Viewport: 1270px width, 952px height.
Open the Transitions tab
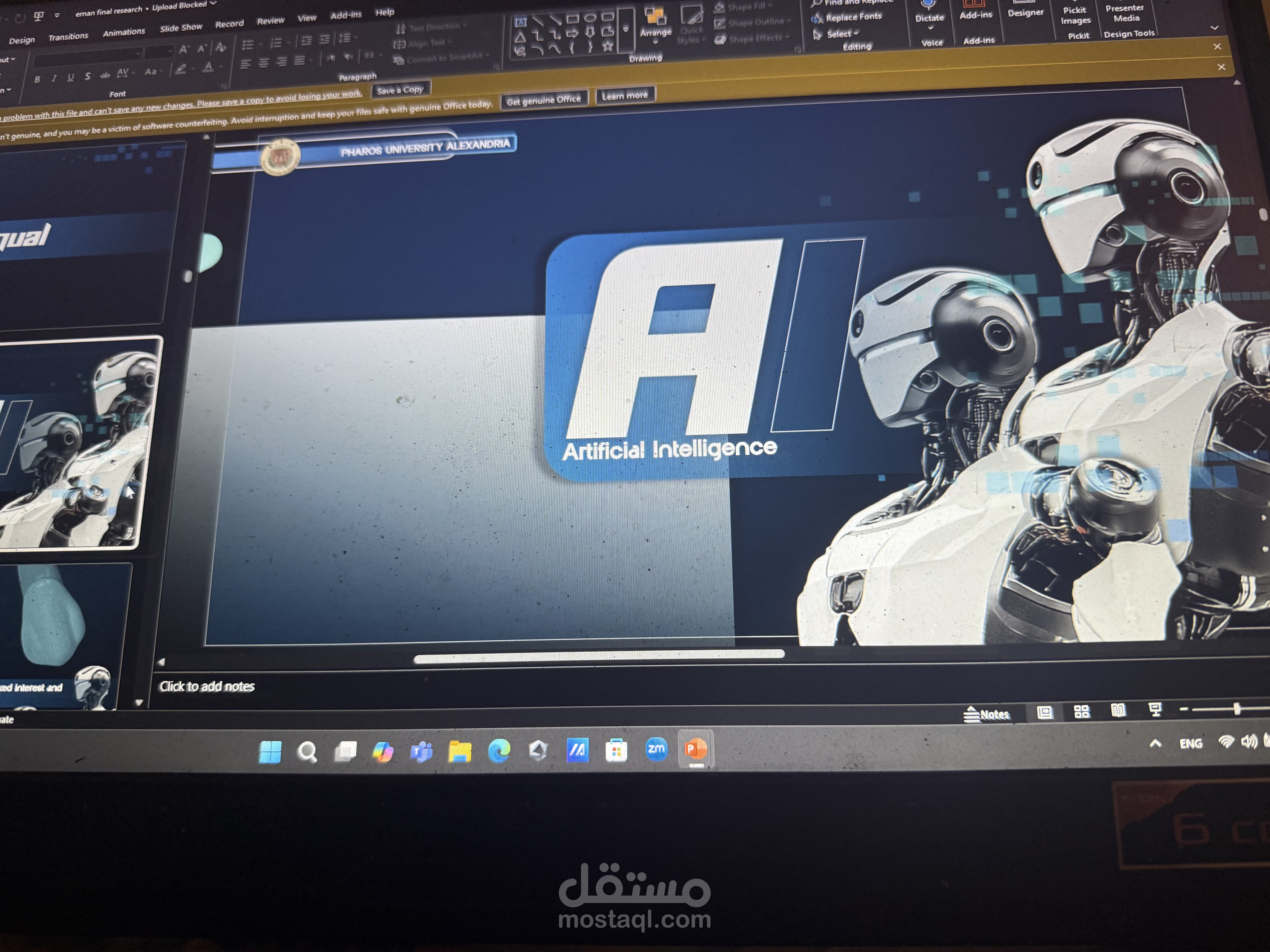click(68, 37)
